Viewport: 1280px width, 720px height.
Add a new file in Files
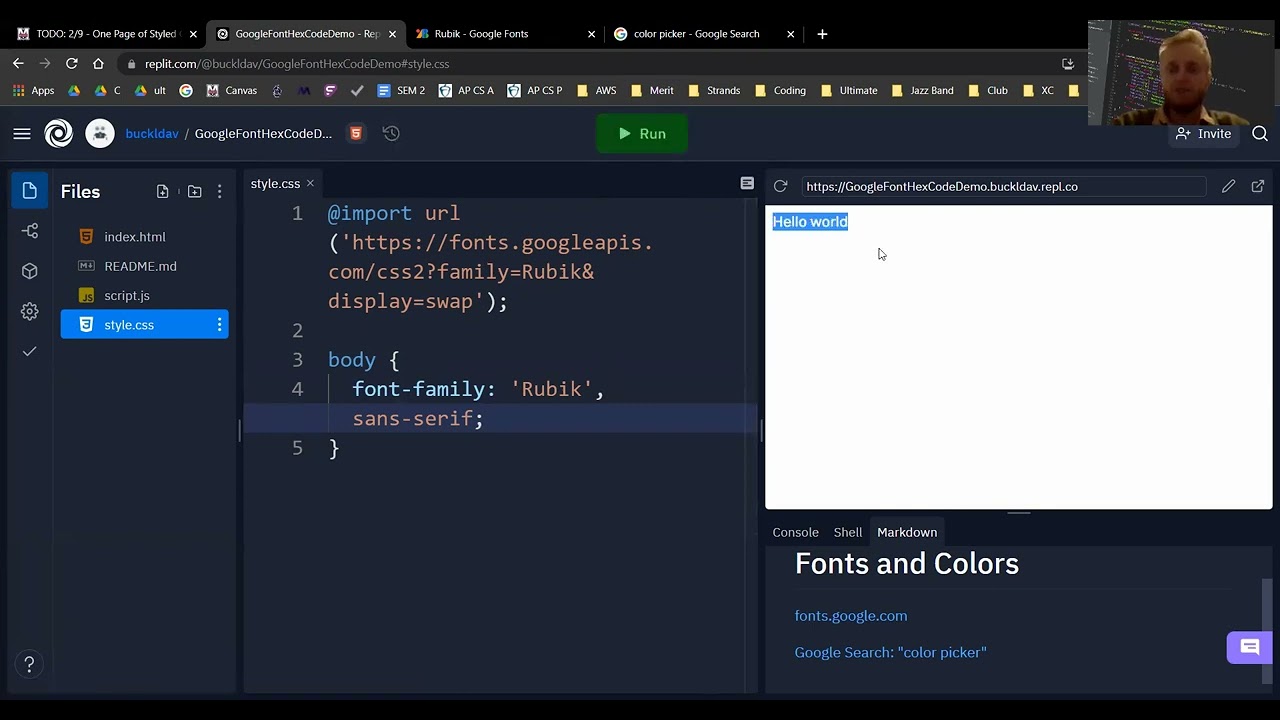click(x=162, y=191)
